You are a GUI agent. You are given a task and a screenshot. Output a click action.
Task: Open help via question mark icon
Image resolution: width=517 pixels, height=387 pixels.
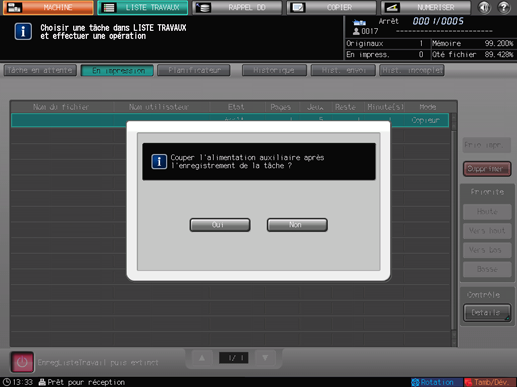(x=504, y=7)
